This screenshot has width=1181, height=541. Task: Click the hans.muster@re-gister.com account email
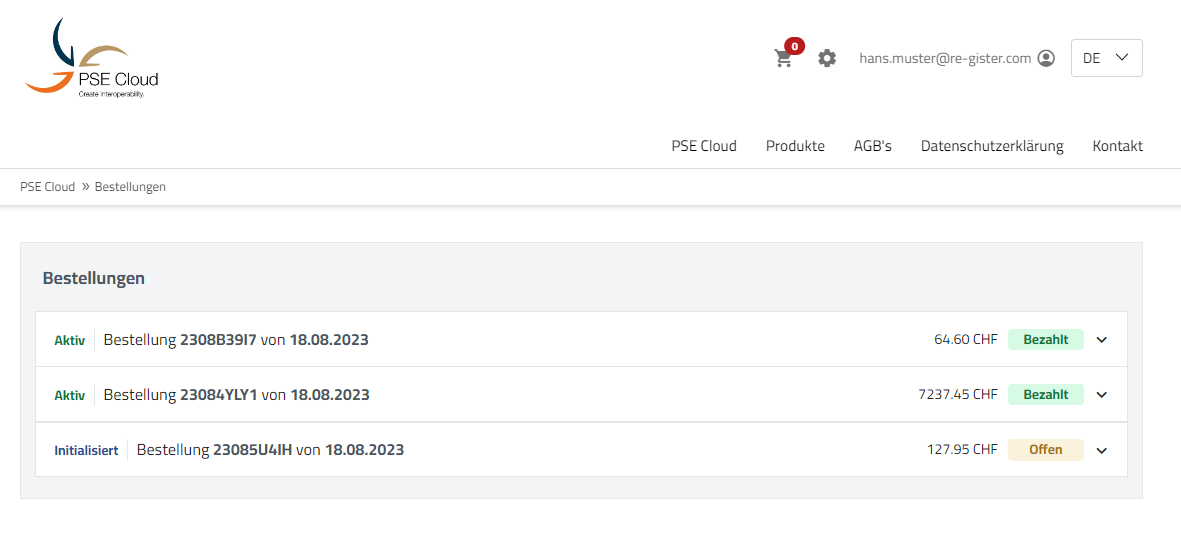944,59
